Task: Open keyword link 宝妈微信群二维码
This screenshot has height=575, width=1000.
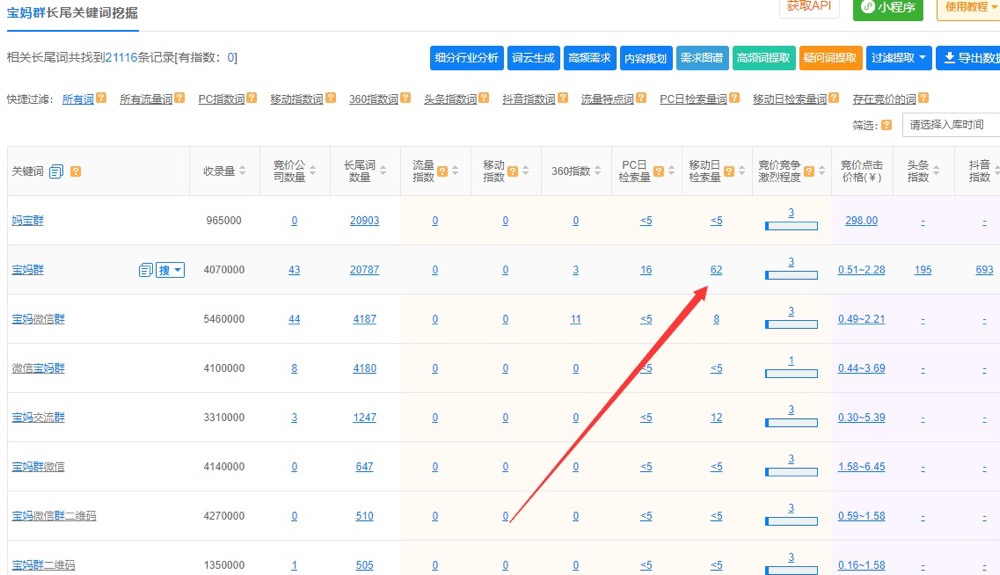Action: click(x=54, y=516)
